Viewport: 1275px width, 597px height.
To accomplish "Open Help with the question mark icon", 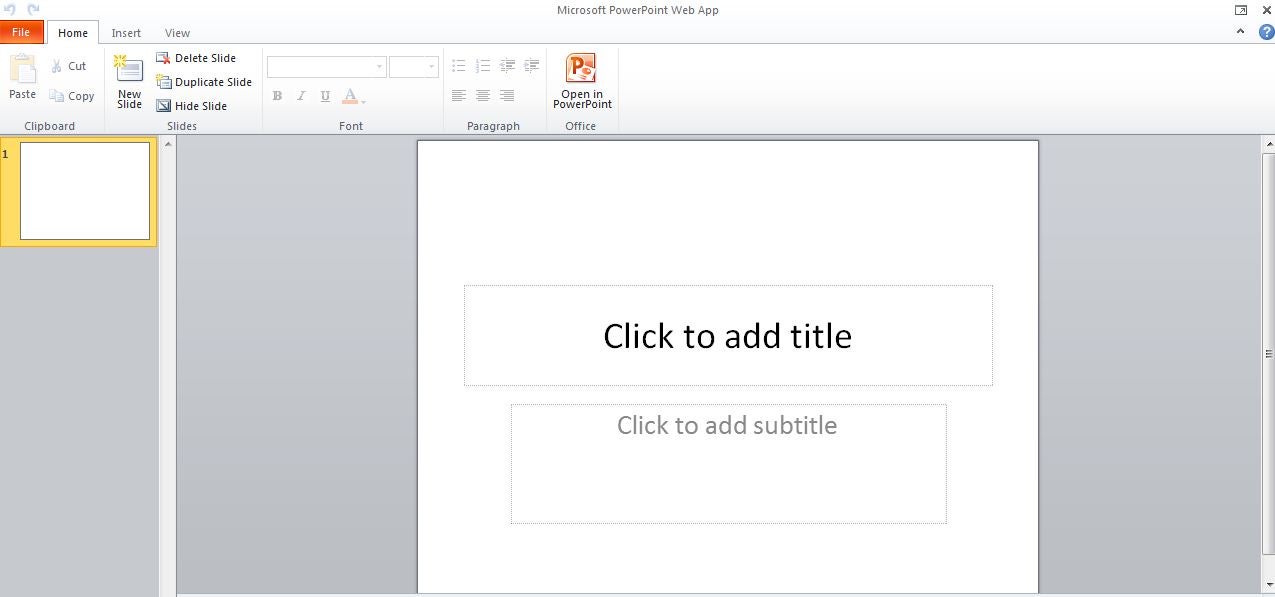I will click(x=1266, y=32).
